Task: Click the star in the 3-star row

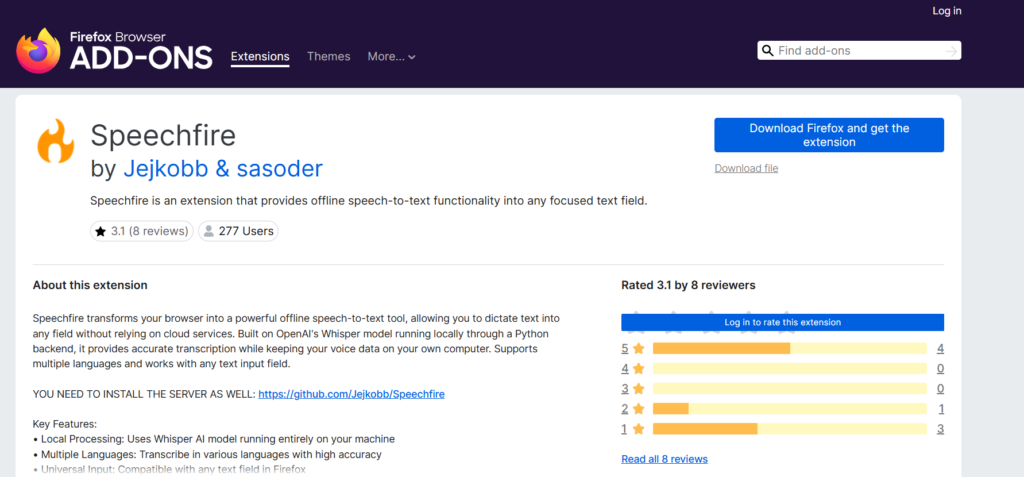Action: click(x=639, y=389)
